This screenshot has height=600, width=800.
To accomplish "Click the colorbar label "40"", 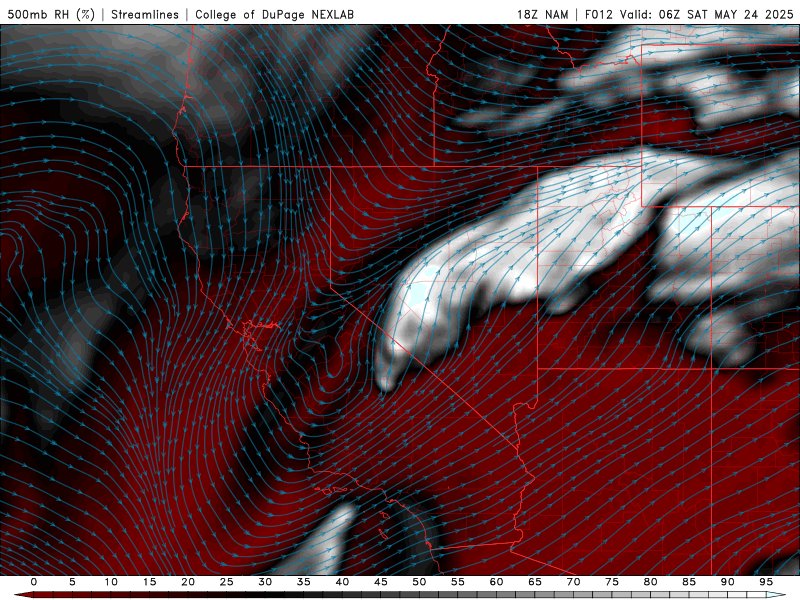I will pyautogui.click(x=342, y=582).
